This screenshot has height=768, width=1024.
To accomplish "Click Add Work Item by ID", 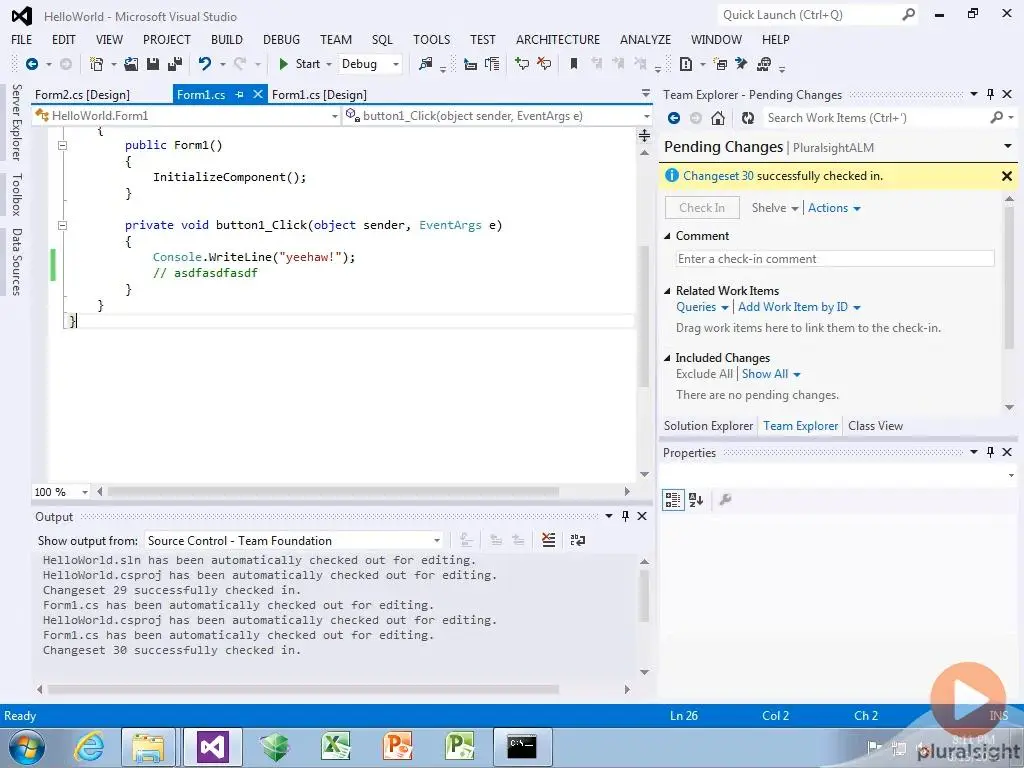I will (x=793, y=307).
